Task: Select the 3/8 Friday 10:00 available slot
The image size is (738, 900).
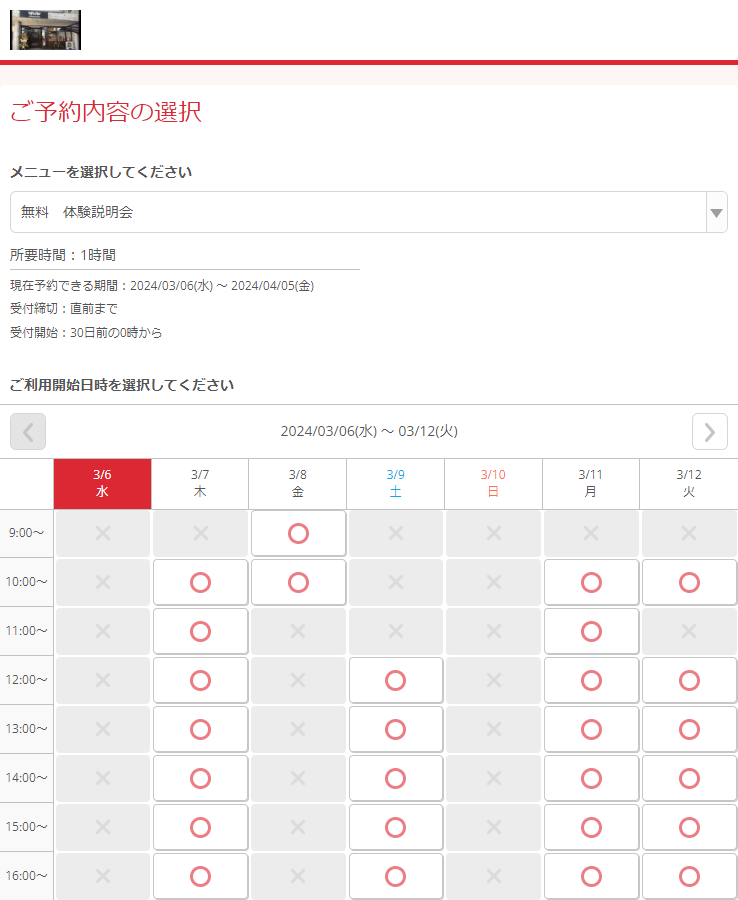Action: [298, 582]
